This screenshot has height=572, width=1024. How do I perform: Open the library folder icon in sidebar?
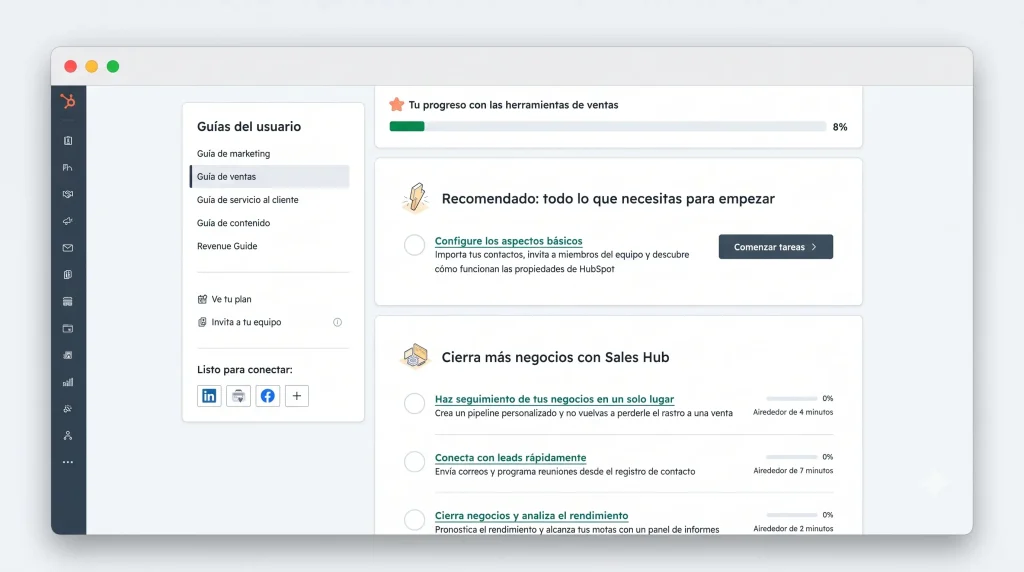(68, 328)
